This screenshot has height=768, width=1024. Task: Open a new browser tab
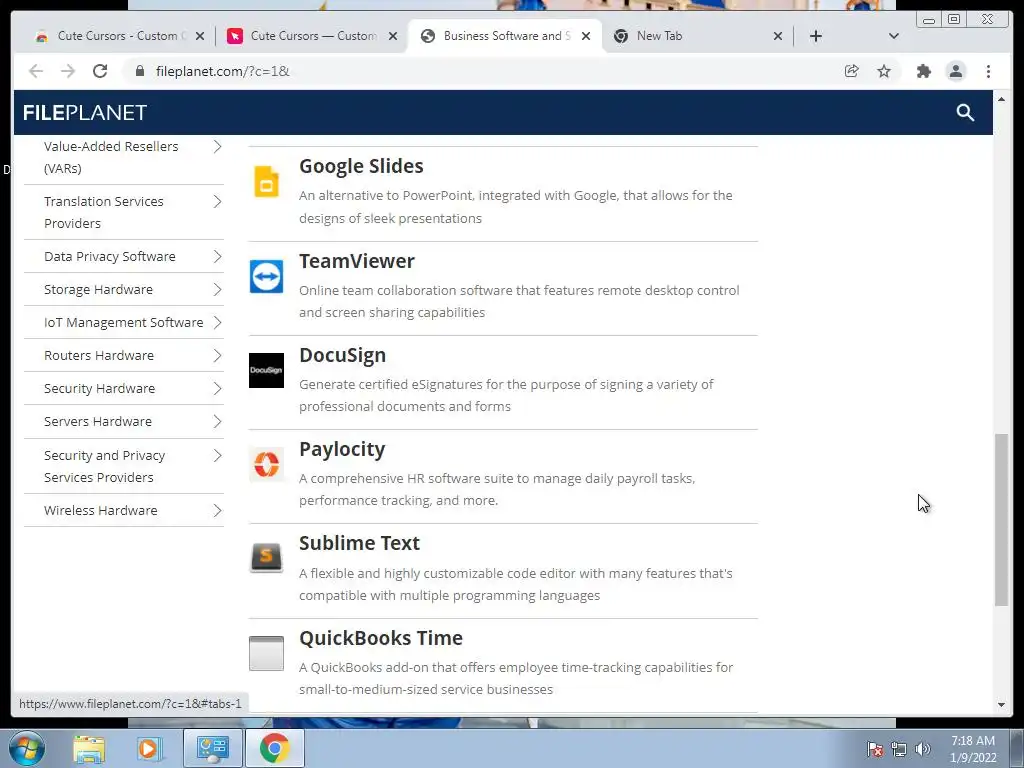coord(816,36)
